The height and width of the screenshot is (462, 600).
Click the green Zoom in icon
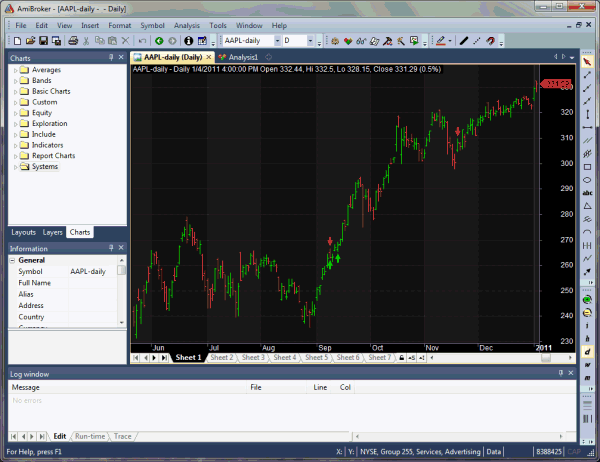tap(587, 300)
